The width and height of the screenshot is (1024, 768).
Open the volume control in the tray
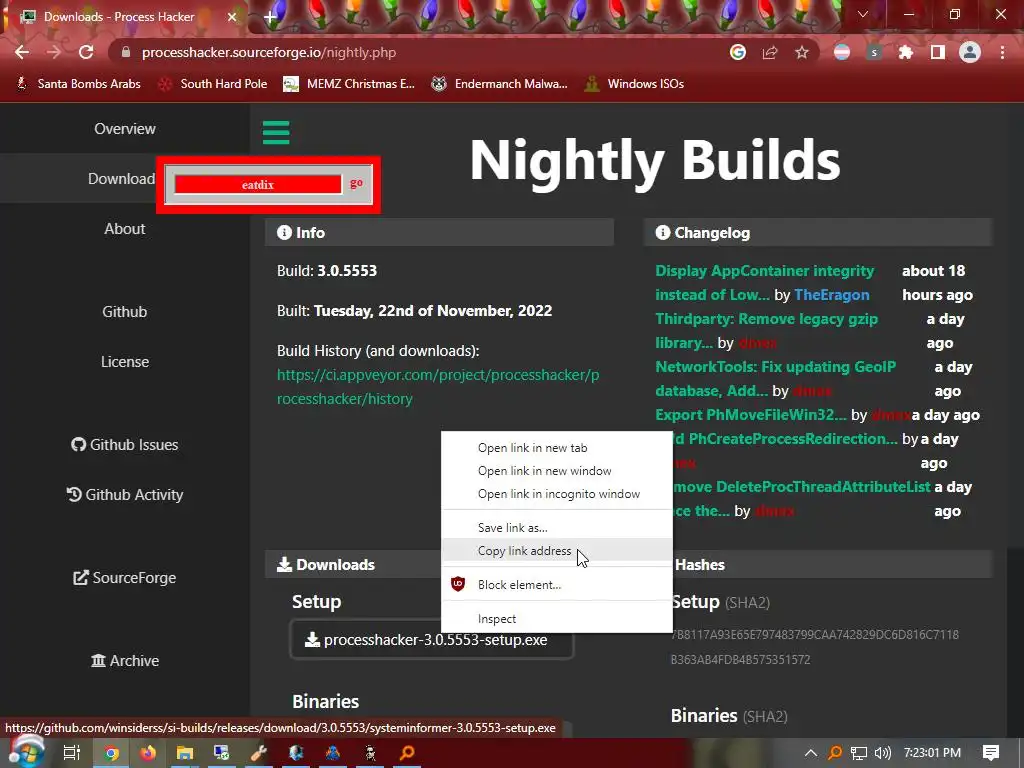pos(883,753)
